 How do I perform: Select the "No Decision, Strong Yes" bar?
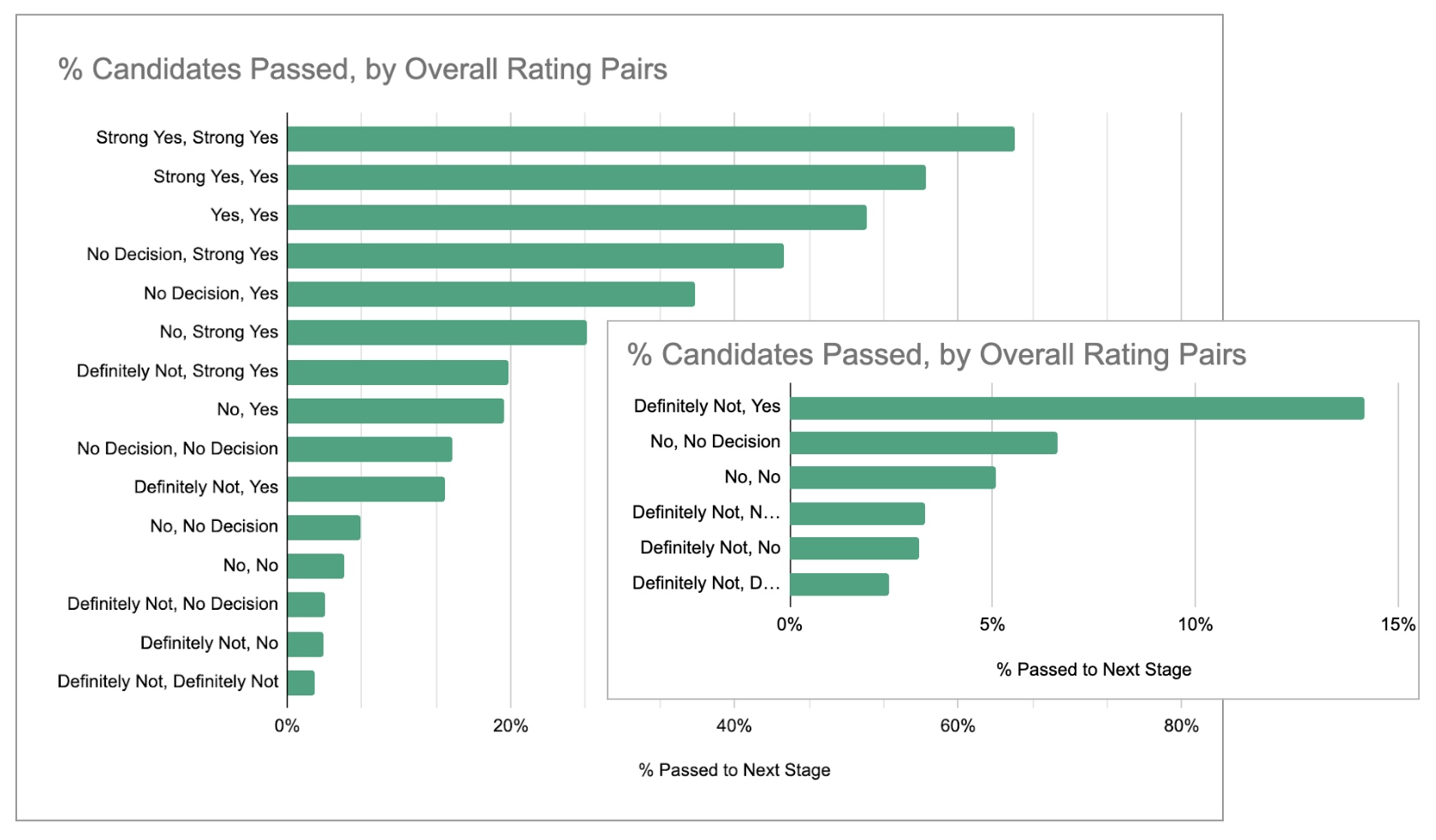[x=535, y=256]
